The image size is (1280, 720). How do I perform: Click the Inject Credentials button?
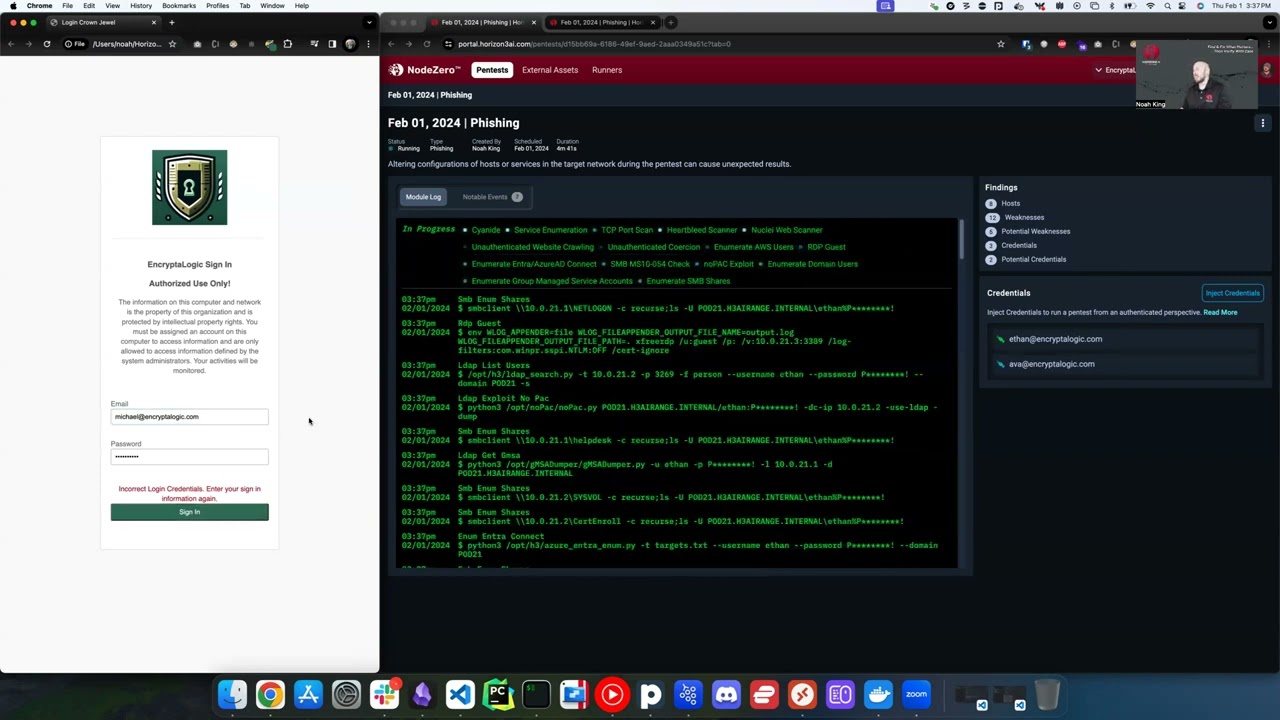(1232, 293)
